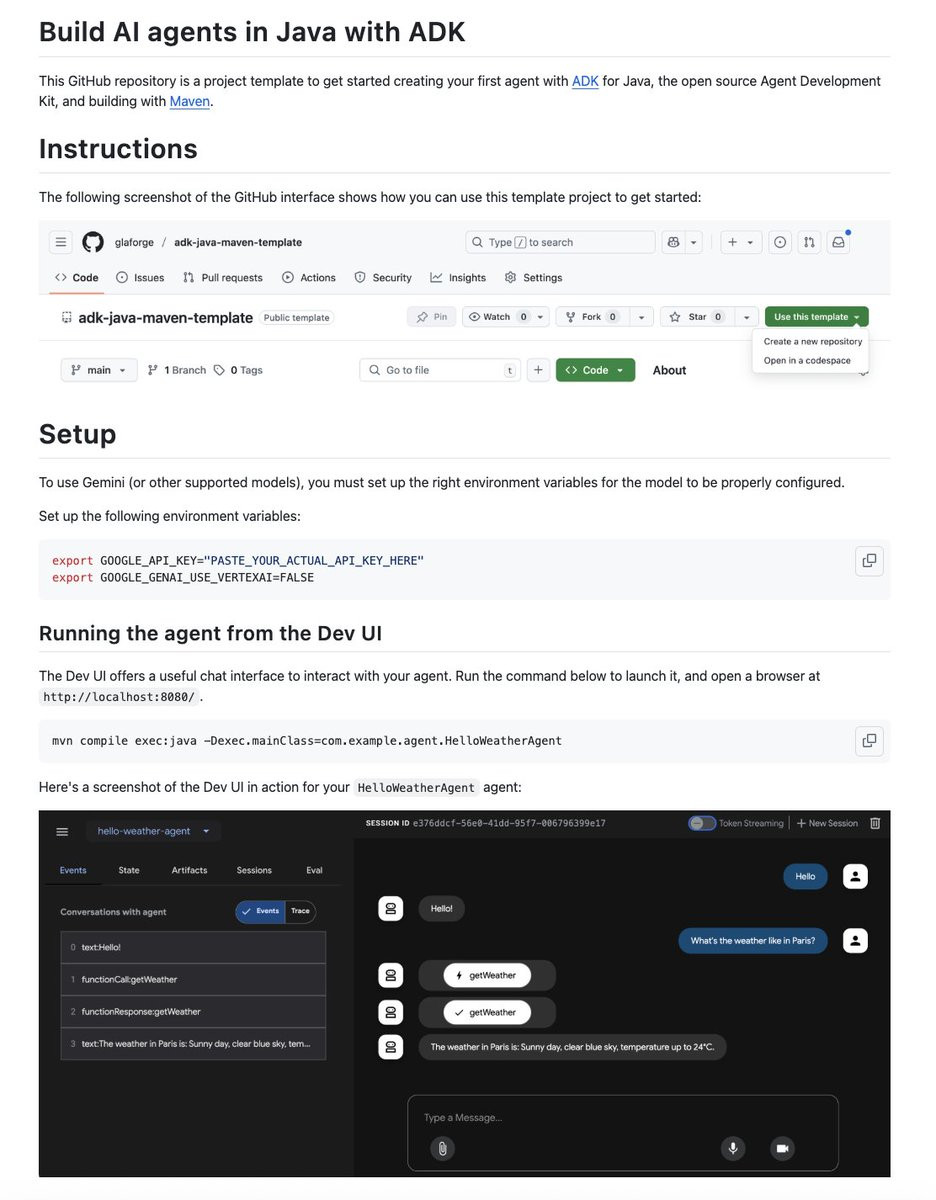Click the paperclip attachment icon

pos(441,1148)
